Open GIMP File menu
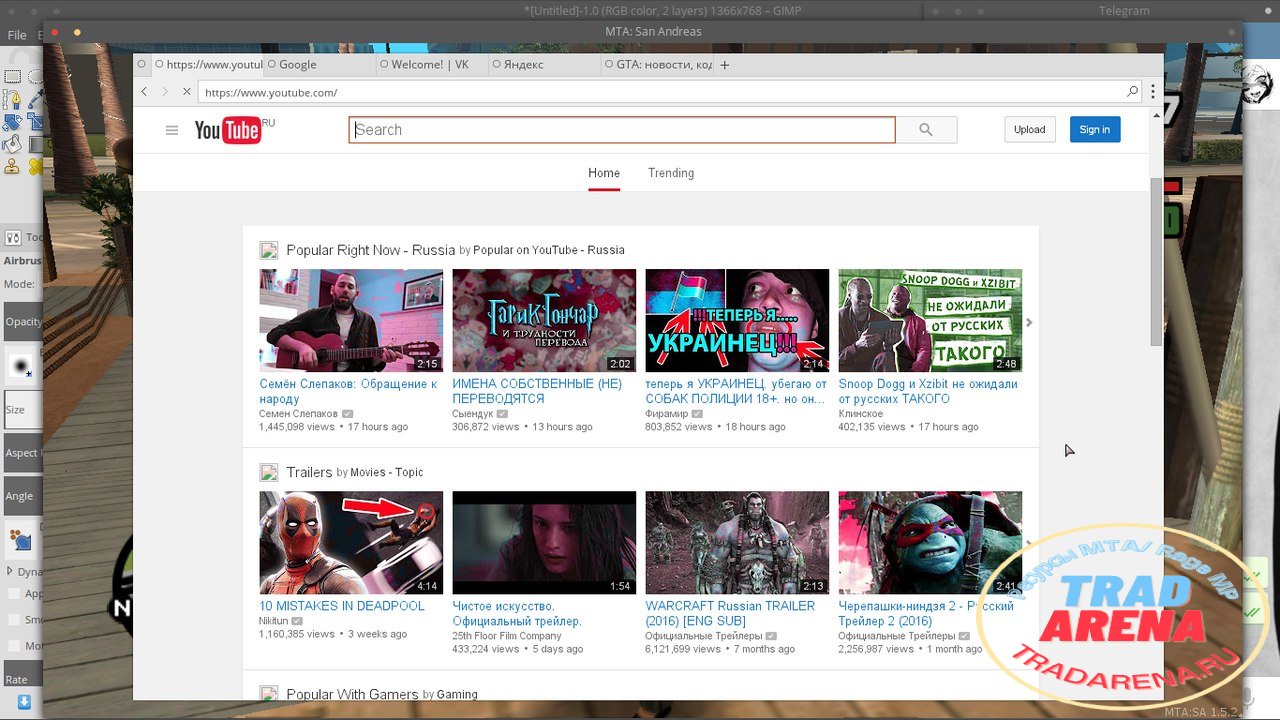 17,35
